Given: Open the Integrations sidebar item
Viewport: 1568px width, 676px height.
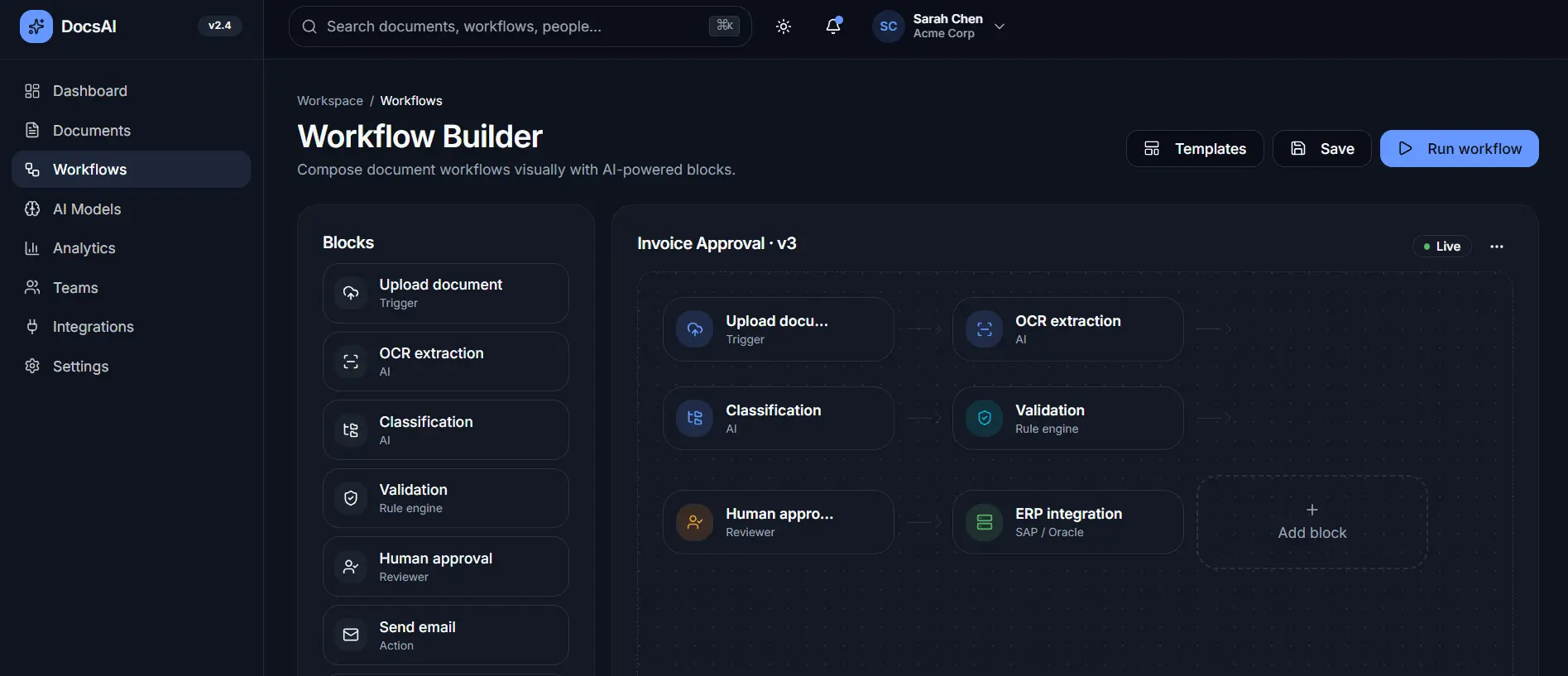Looking at the screenshot, I should 131,327.
